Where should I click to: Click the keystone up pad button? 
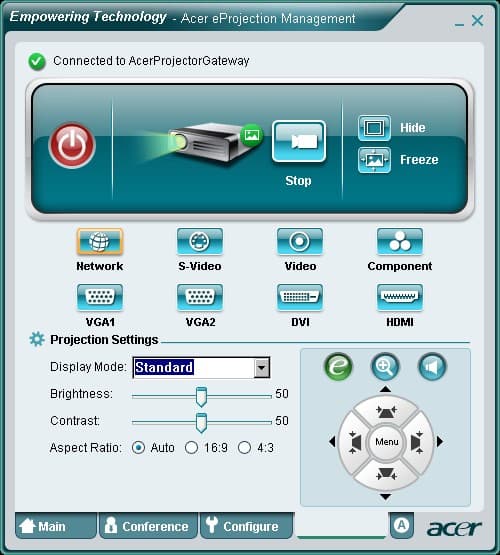point(386,411)
